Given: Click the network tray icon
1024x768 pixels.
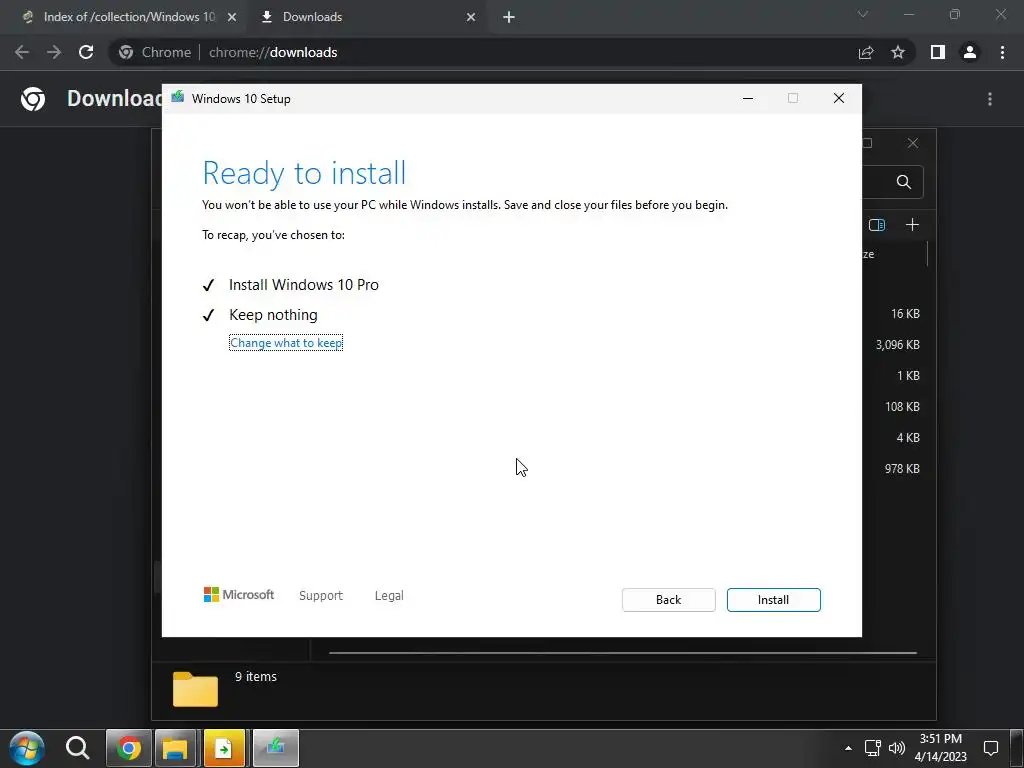Looking at the screenshot, I should click(x=872, y=748).
